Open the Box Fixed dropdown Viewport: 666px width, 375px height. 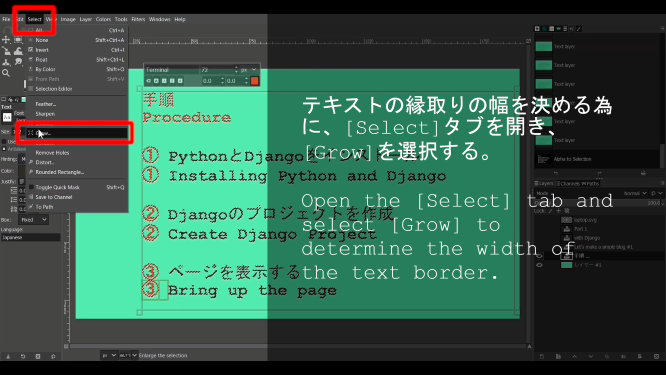click(33, 220)
